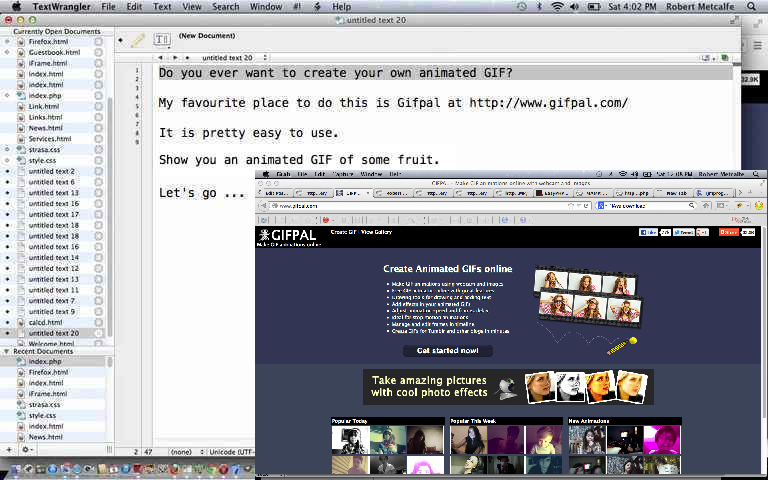The height and width of the screenshot is (480, 768).
Task: Toggle the pencil document-writable icon
Action: [138, 40]
